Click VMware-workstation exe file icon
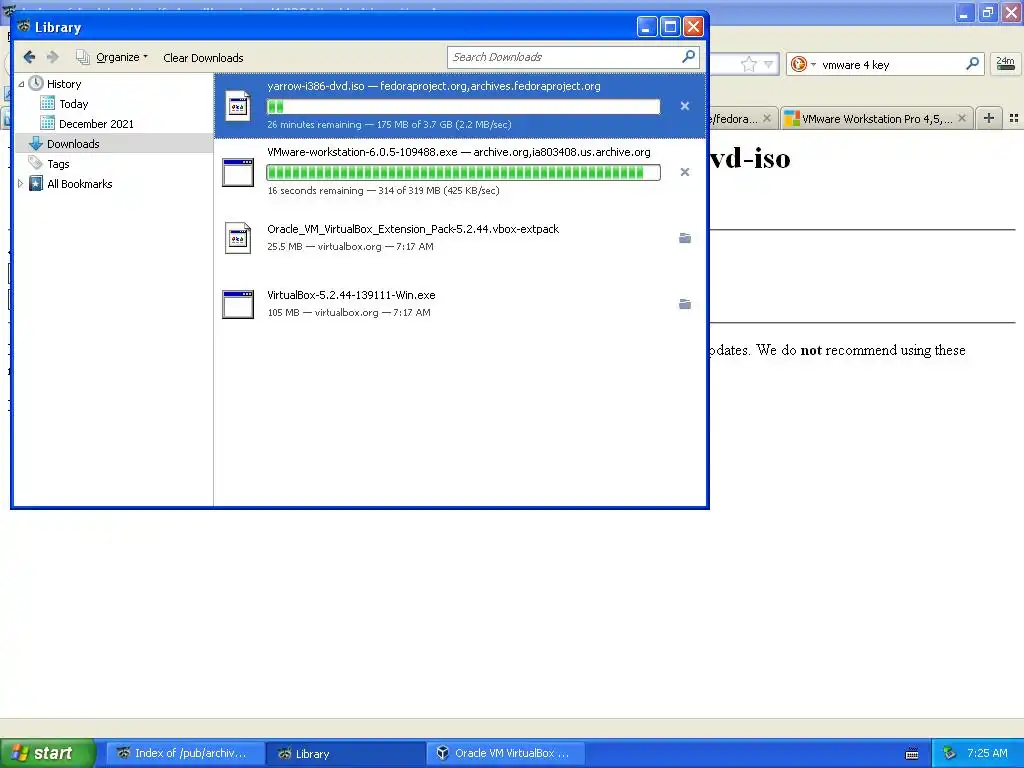1024x768 pixels. coord(238,172)
